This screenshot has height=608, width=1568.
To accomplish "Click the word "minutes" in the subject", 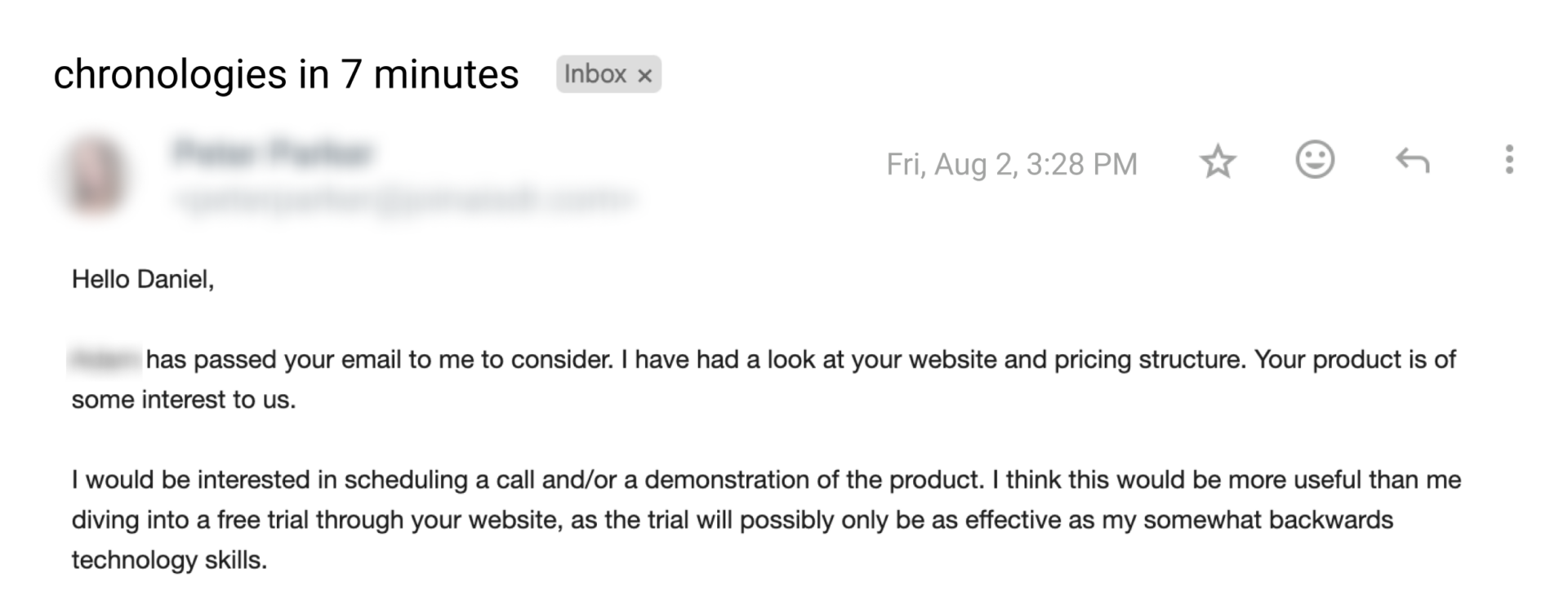I will (446, 74).
